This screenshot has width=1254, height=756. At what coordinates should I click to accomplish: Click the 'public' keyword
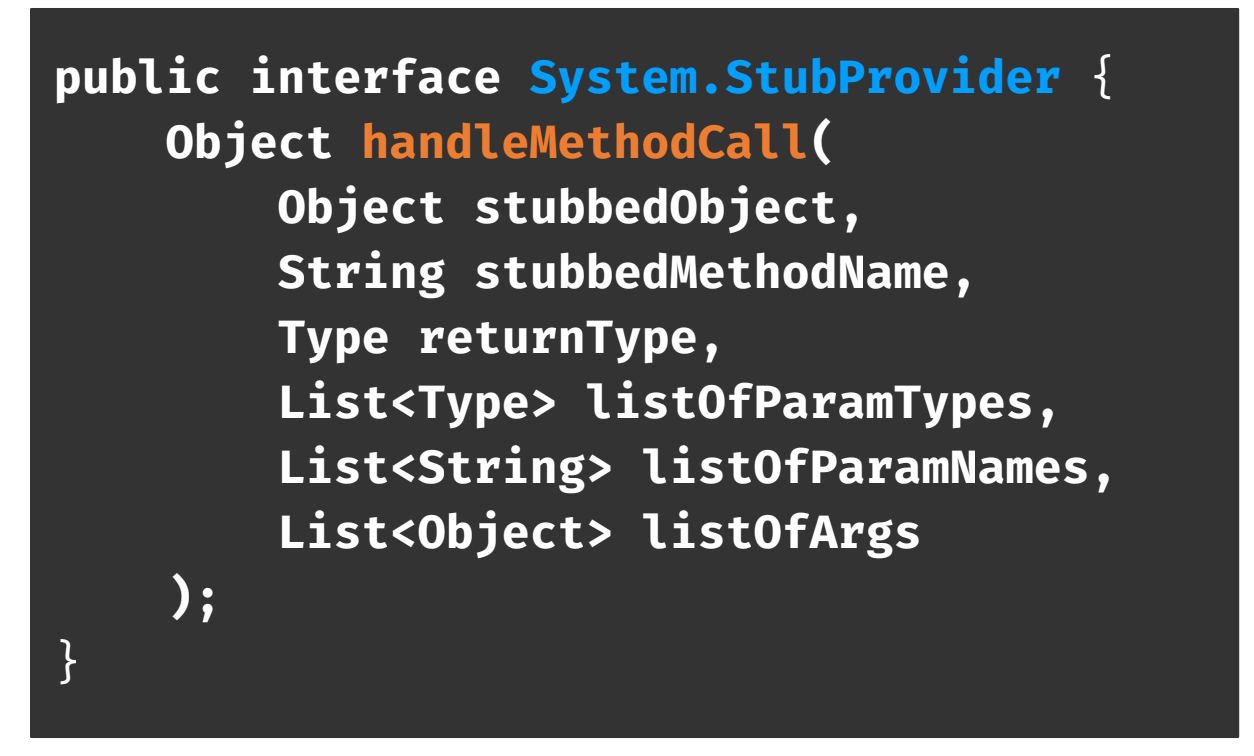point(137,79)
